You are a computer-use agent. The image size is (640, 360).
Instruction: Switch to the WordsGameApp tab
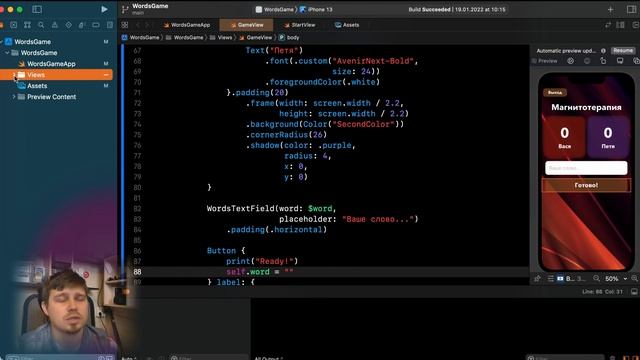[187, 25]
